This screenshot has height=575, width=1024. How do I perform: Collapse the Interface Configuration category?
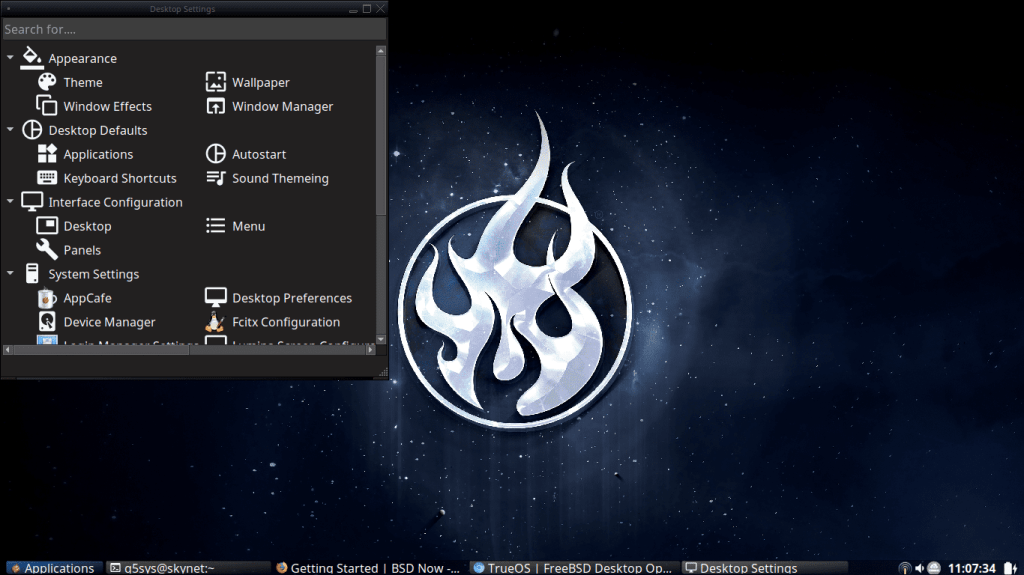pyautogui.click(x=10, y=201)
